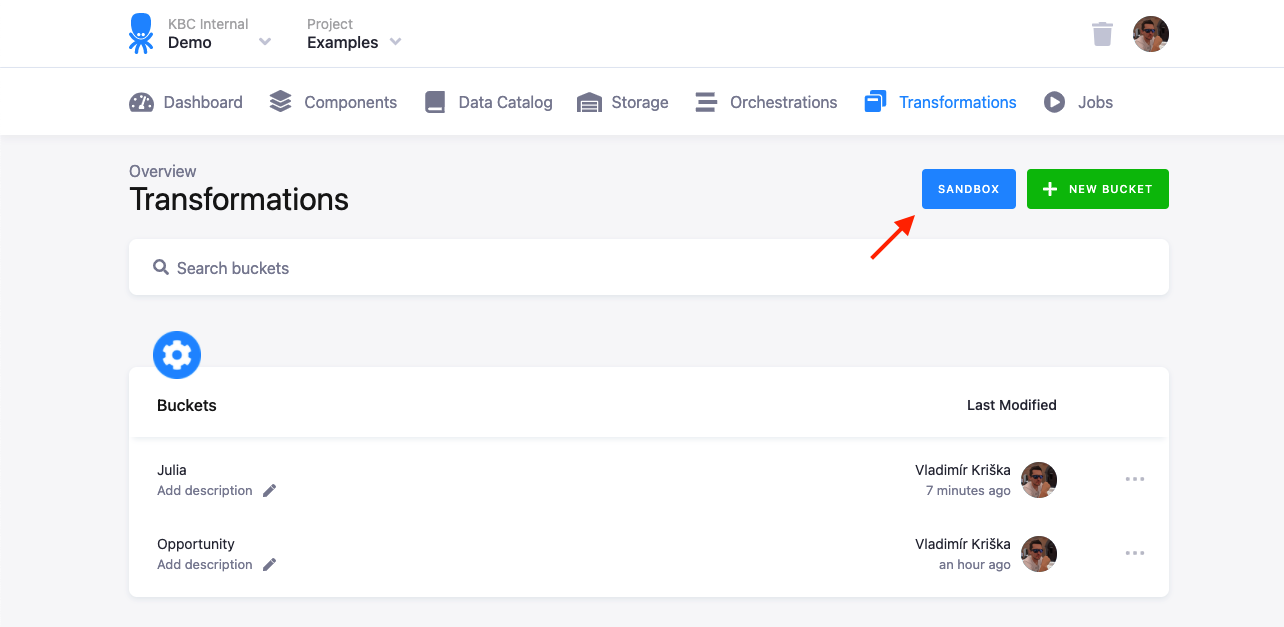The width and height of the screenshot is (1284, 627).
Task: Click the Transformations copy icon
Action: tap(875, 102)
